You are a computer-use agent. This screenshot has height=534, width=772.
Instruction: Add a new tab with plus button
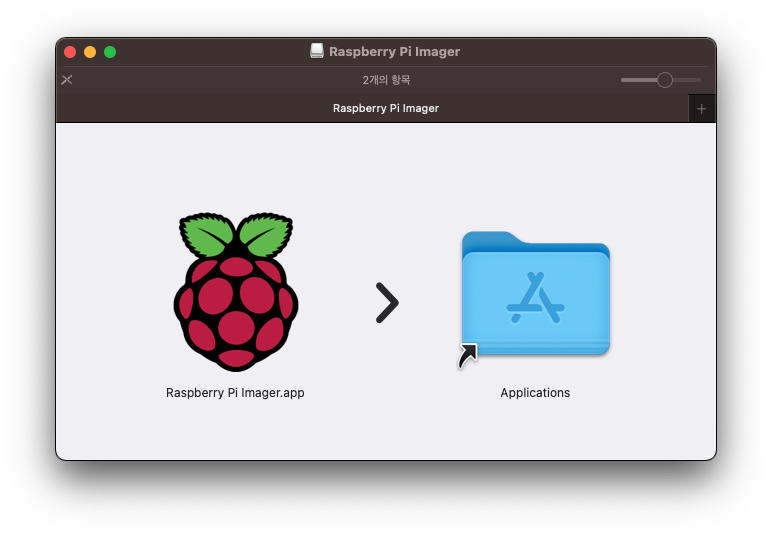[x=702, y=109]
